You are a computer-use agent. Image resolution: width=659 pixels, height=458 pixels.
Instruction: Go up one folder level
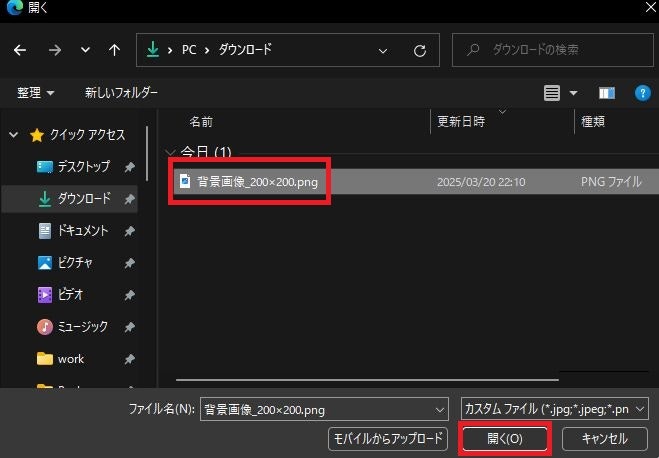(x=114, y=50)
